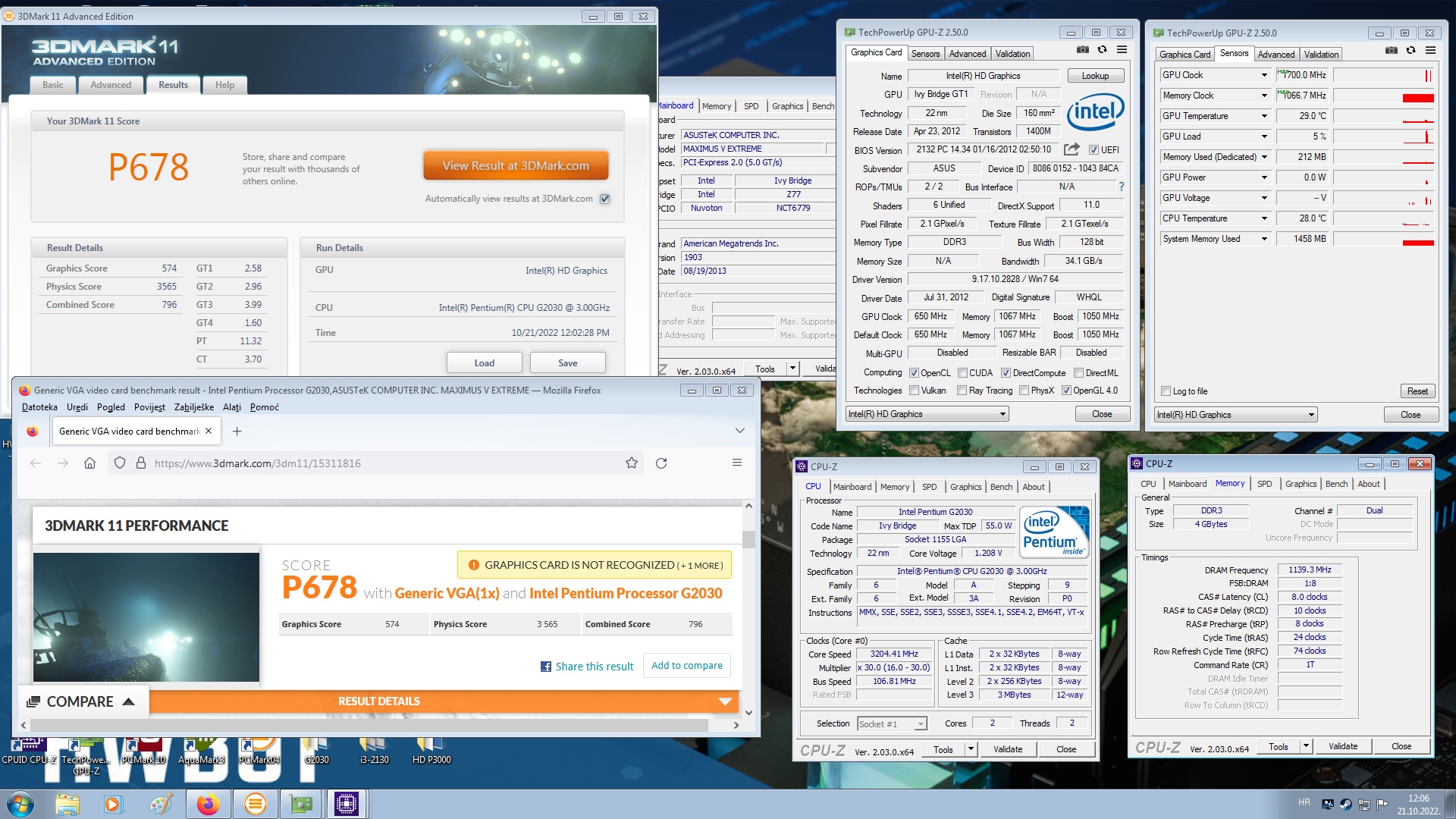Open the Memory Clock sensor dropdown
This screenshot has width=1456, height=819.
pos(1264,96)
